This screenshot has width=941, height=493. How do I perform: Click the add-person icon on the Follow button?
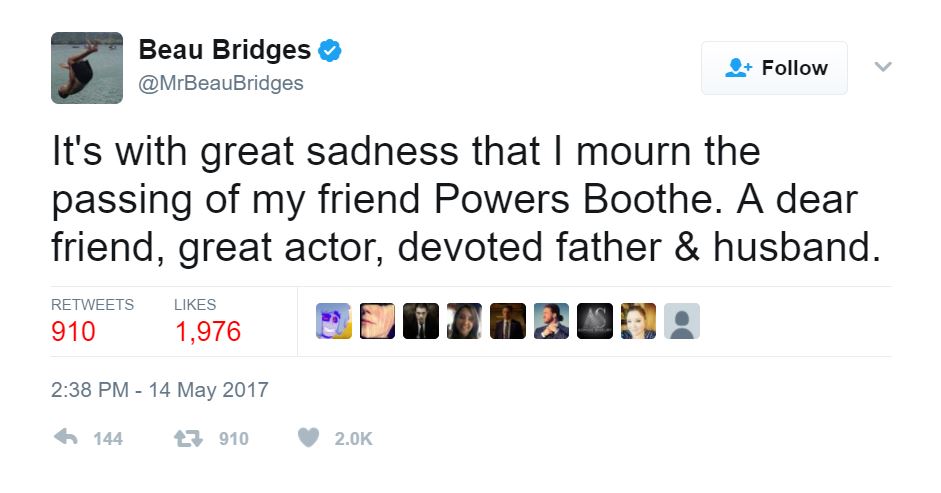(740, 68)
